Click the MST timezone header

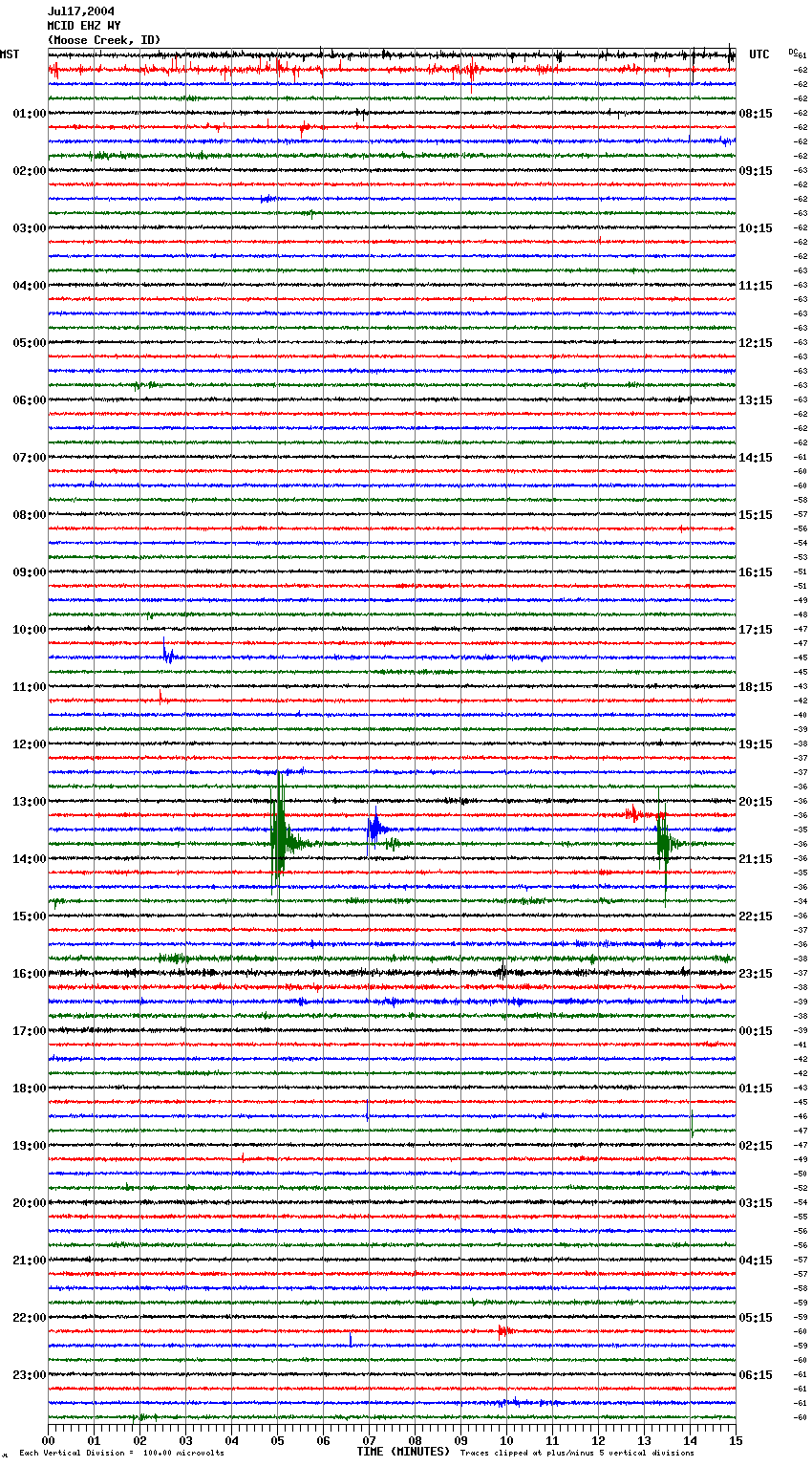click(x=10, y=54)
